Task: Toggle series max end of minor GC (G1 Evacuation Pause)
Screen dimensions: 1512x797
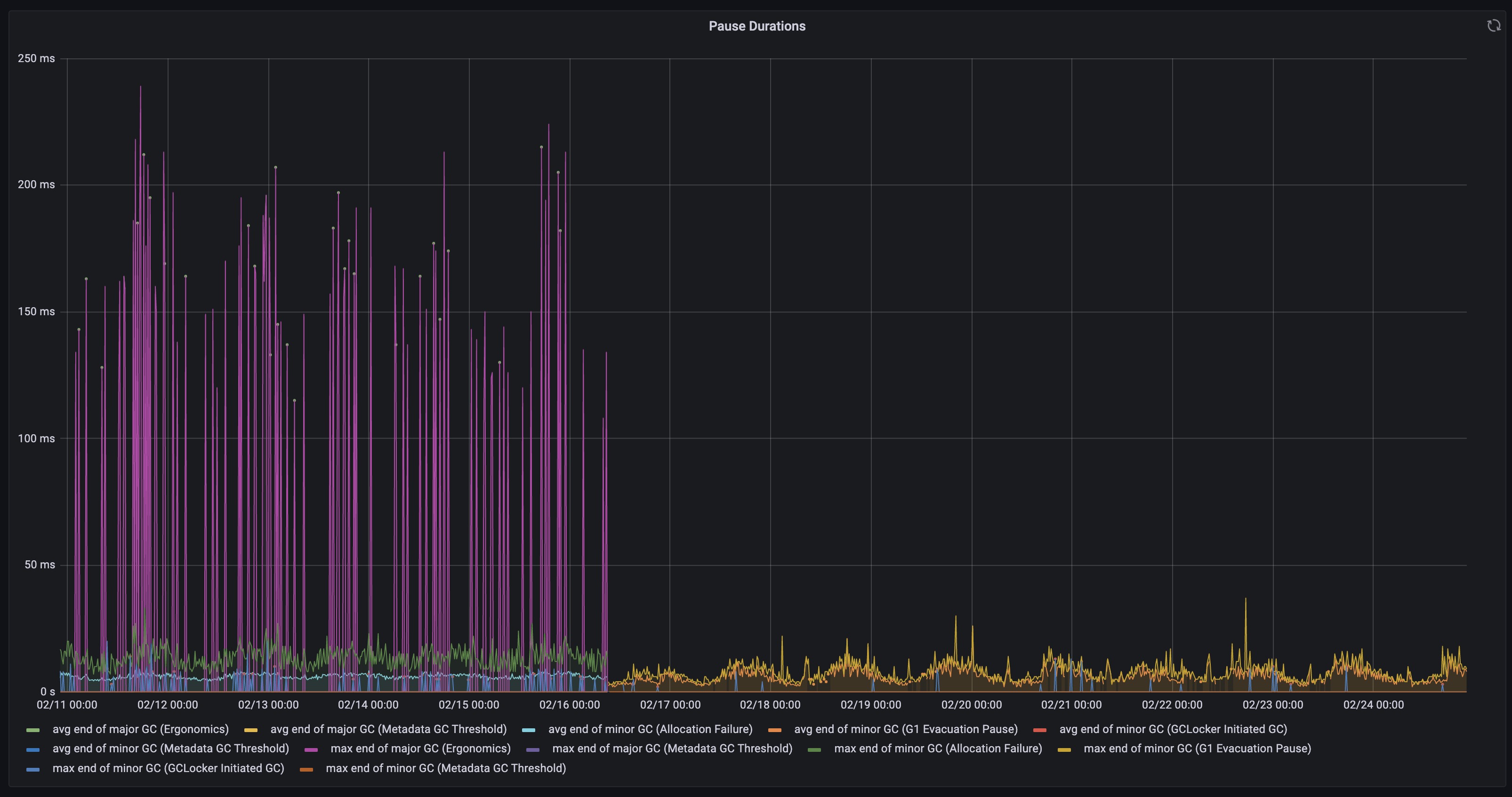Action: [1198, 749]
